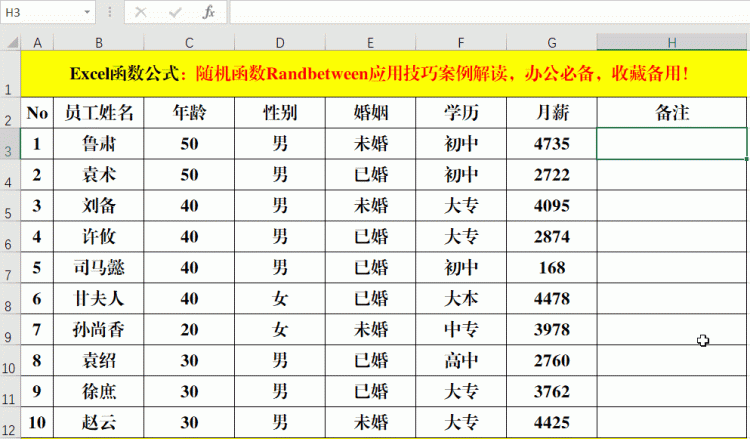Click the 学历 header cell

pos(461,112)
